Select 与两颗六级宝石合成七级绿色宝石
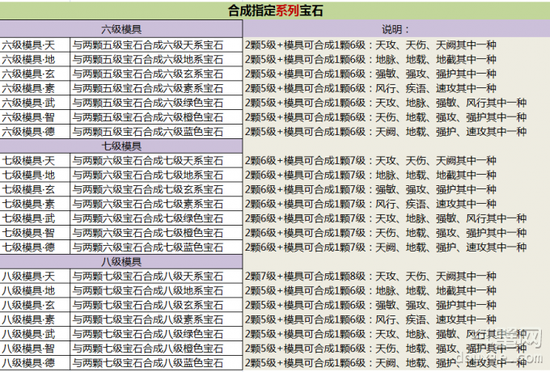The image size is (550, 372). (x=156, y=218)
